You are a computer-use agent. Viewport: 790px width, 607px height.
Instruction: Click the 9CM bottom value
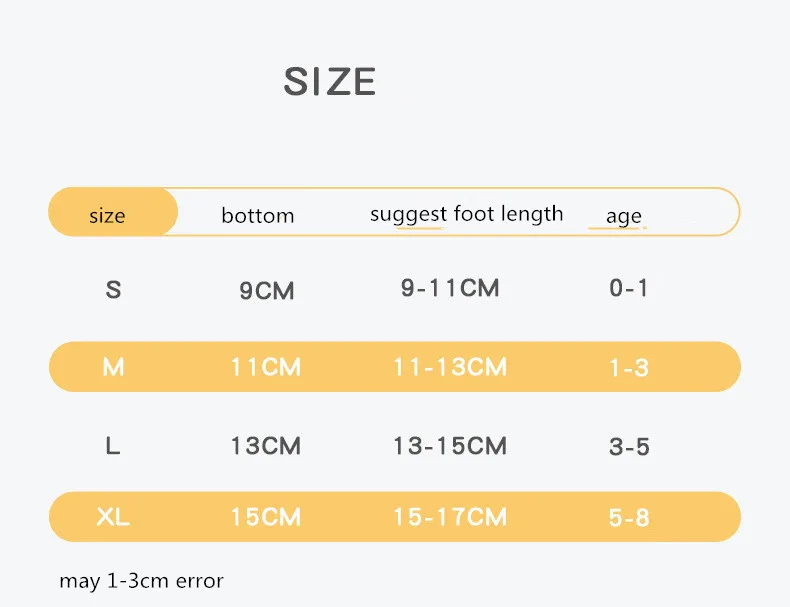tap(266, 291)
